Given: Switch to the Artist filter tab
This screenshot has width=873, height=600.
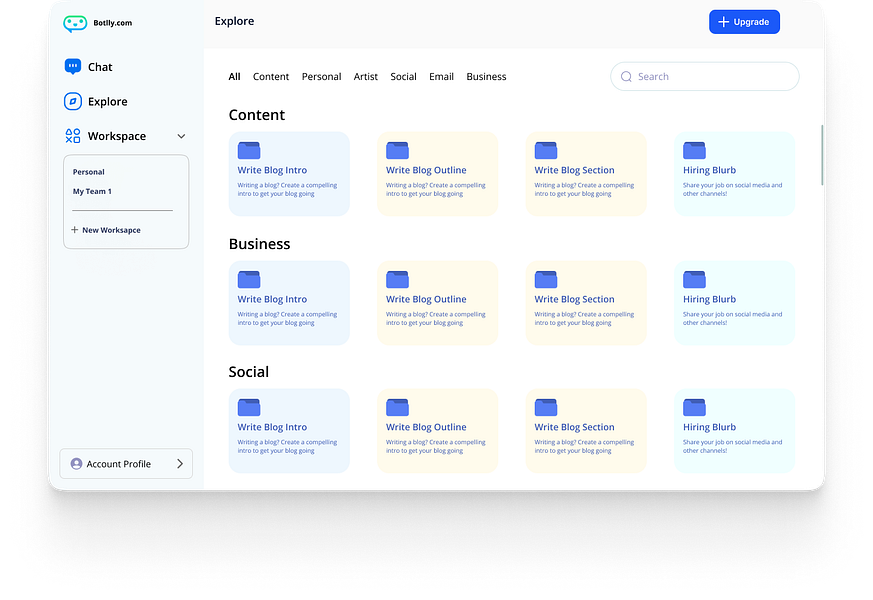Looking at the screenshot, I should 366,77.
